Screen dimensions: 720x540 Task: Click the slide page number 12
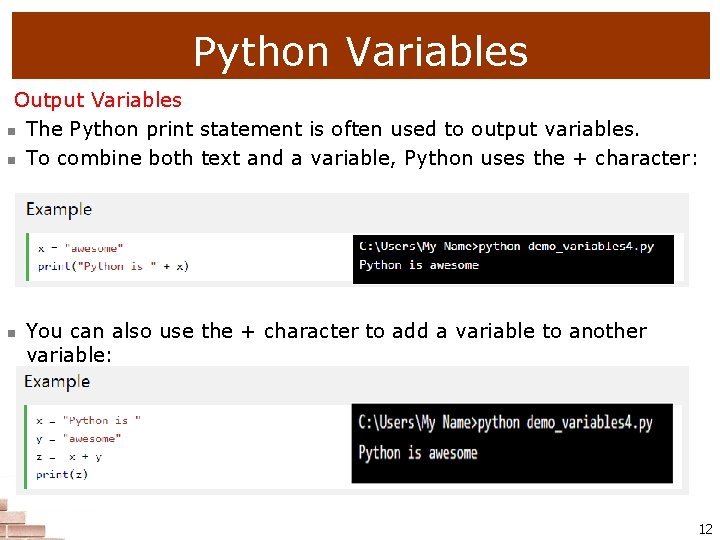(x=705, y=529)
